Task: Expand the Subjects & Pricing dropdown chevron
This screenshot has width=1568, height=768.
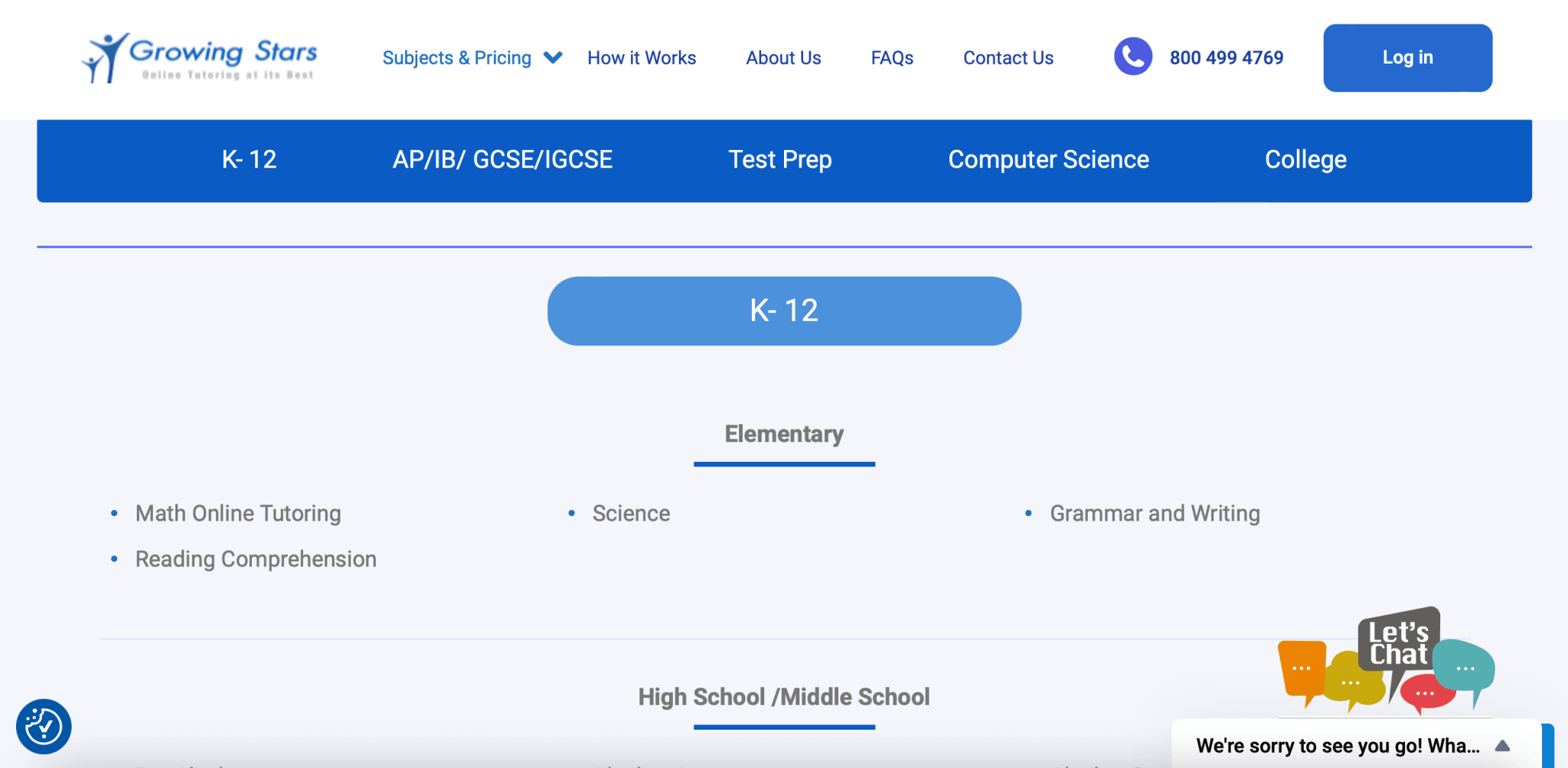Action: click(553, 57)
